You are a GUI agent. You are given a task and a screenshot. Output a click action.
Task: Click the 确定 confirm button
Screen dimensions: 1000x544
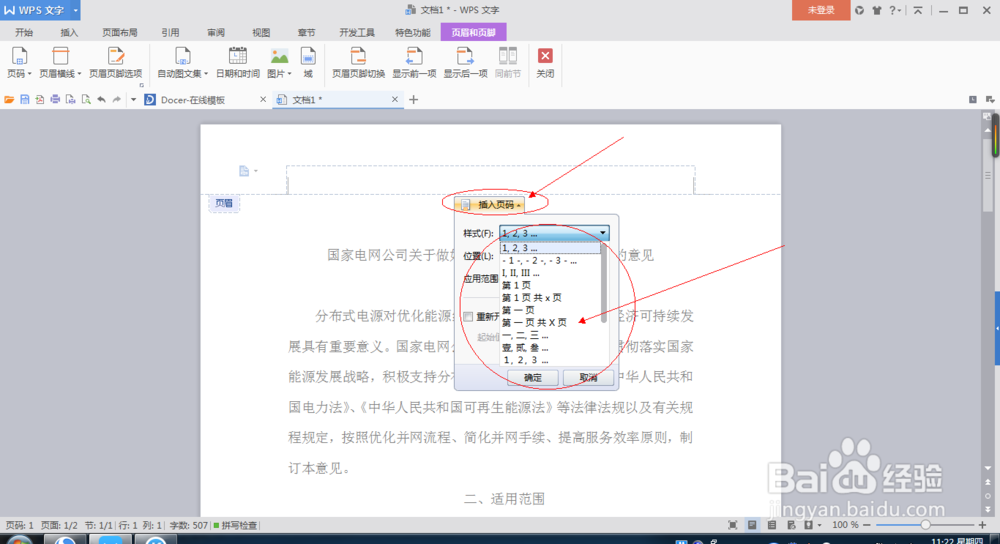pyautogui.click(x=533, y=378)
